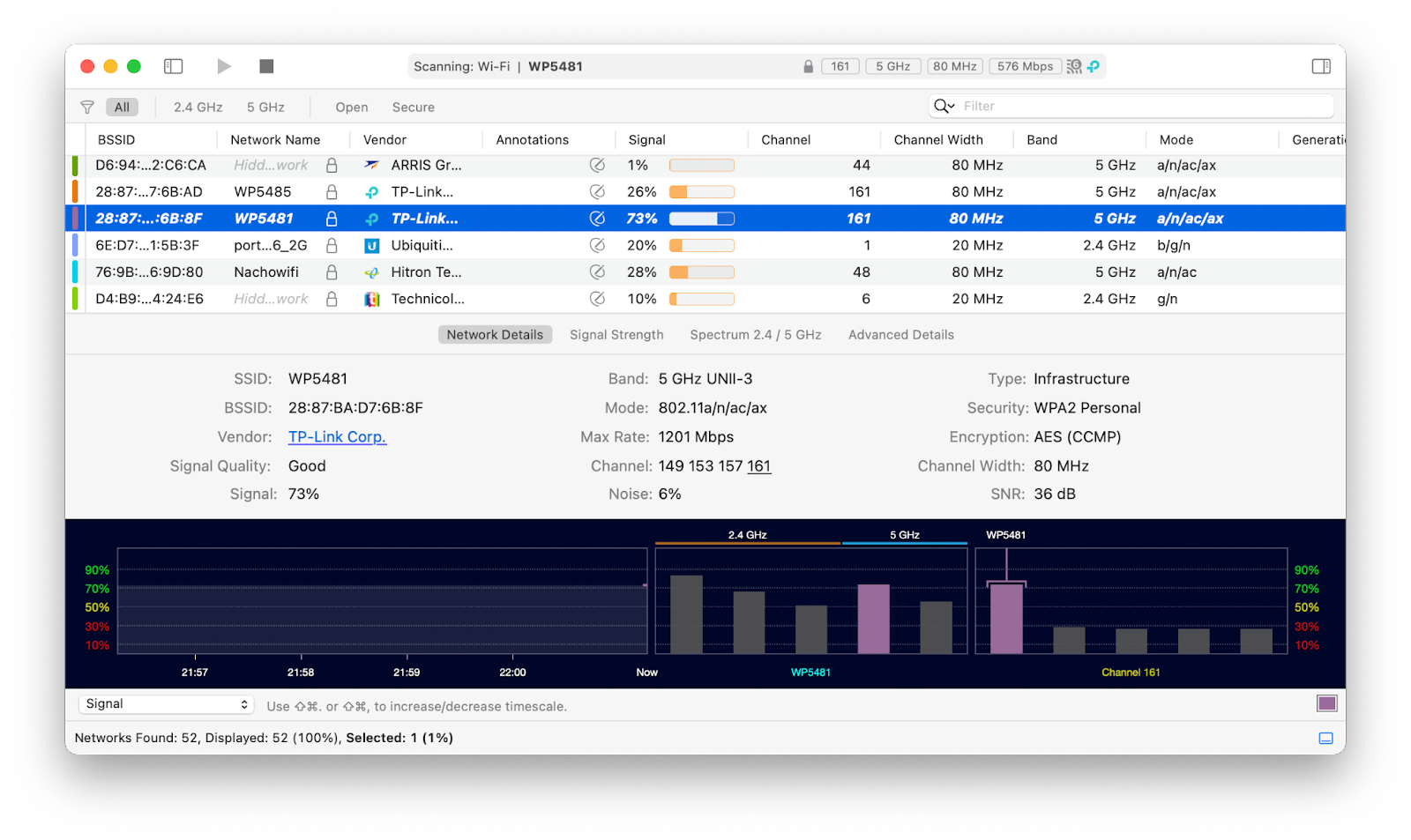Viewport: 1411px width, 840px height.
Task: Click the 73% signal bar in selected row
Action: click(702, 219)
